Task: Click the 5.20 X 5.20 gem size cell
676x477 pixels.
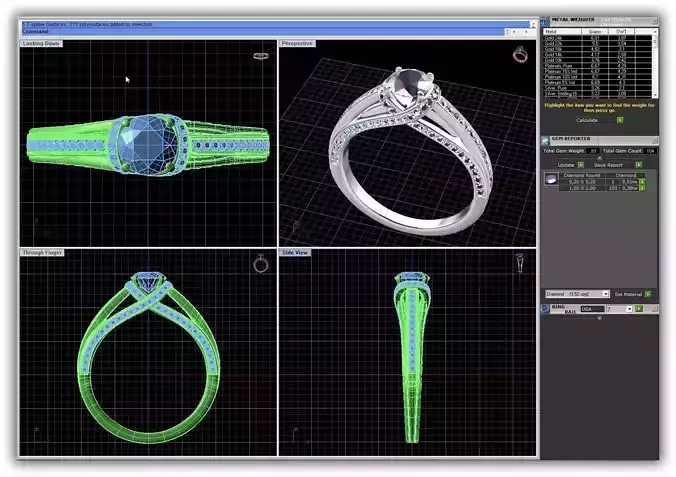Action: coord(582,182)
